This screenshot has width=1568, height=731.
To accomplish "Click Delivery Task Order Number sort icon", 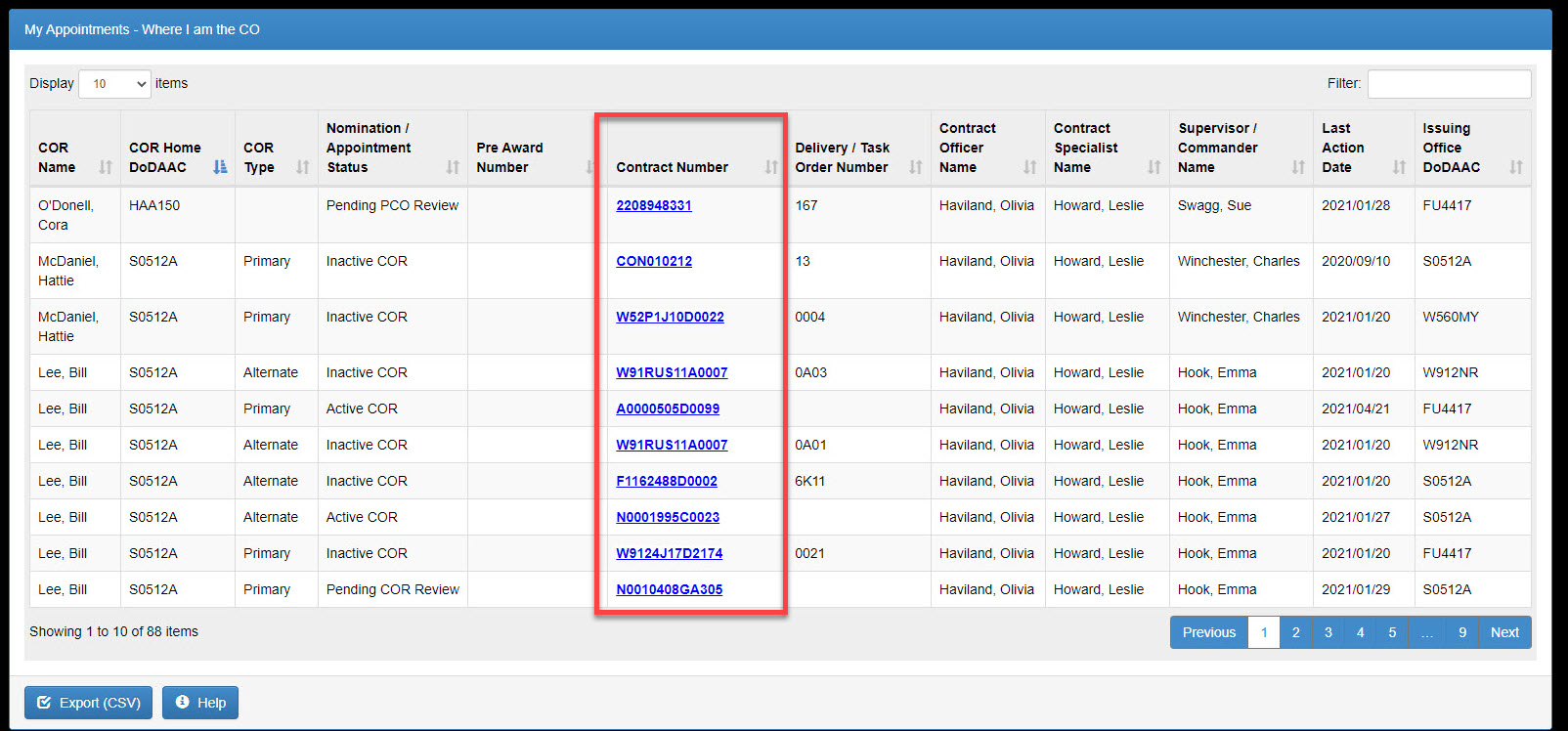I will pyautogui.click(x=916, y=167).
